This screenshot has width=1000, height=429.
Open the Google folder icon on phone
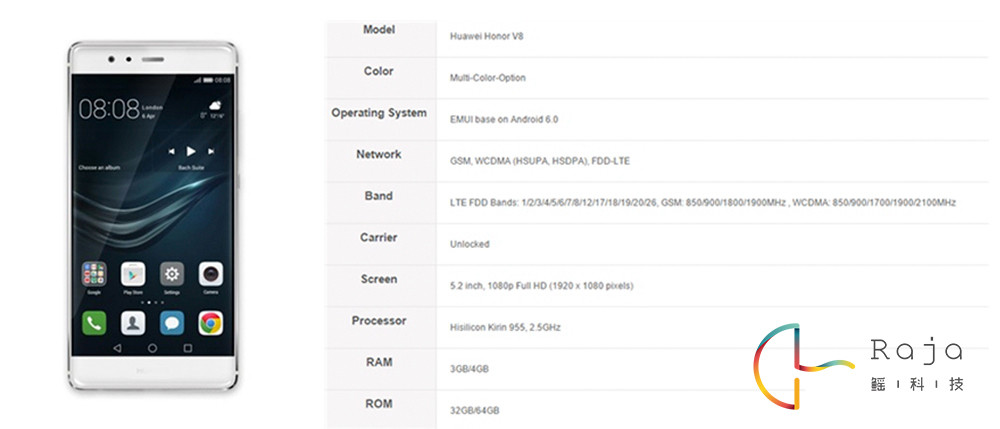click(x=94, y=274)
